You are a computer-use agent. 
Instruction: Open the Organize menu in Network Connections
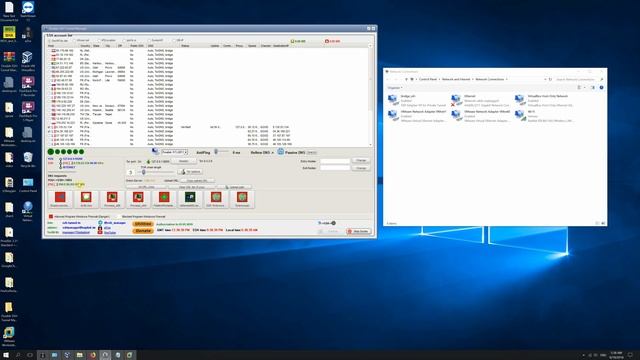[x=395, y=87]
